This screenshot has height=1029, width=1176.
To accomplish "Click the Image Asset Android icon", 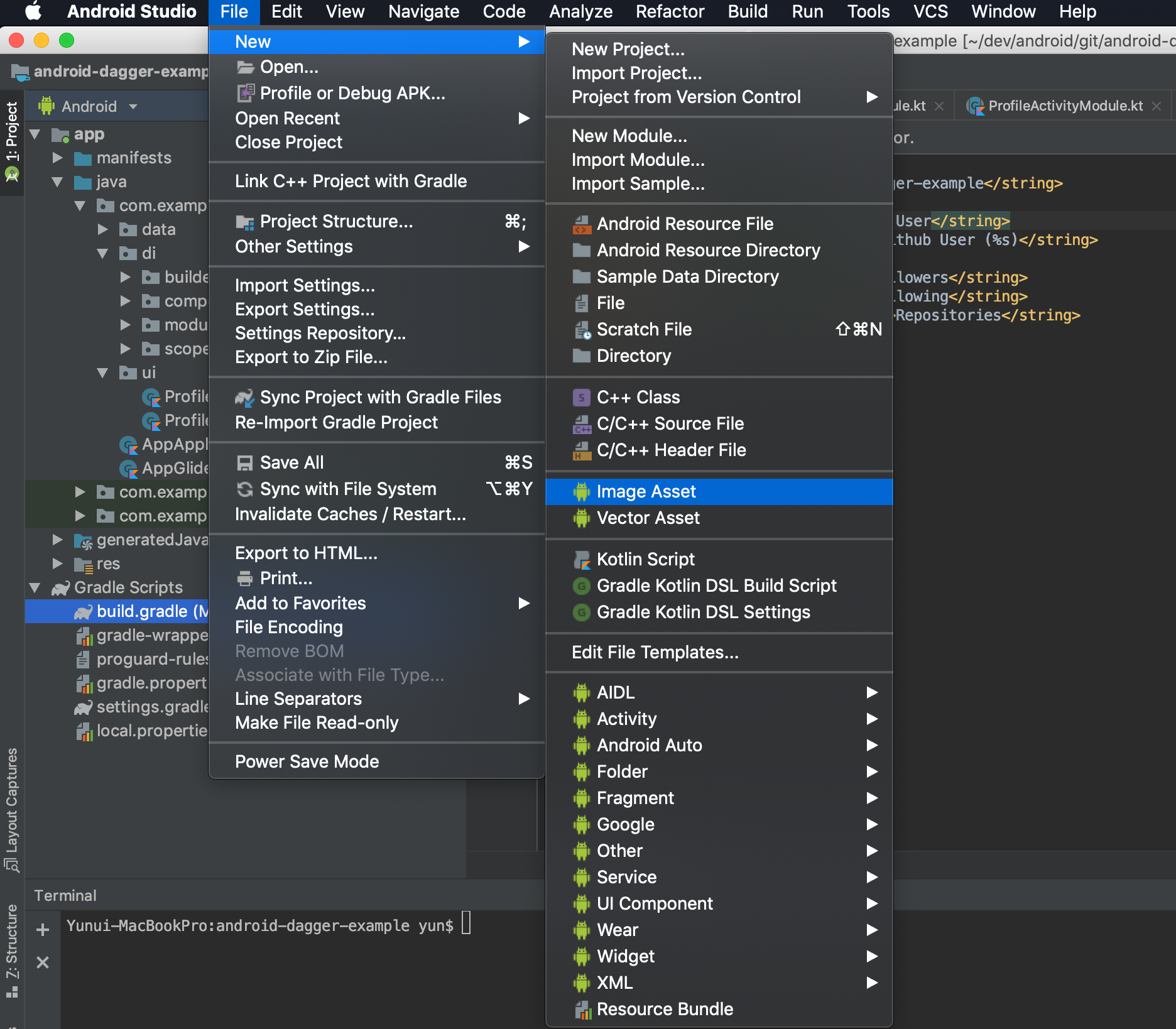I will coord(582,492).
